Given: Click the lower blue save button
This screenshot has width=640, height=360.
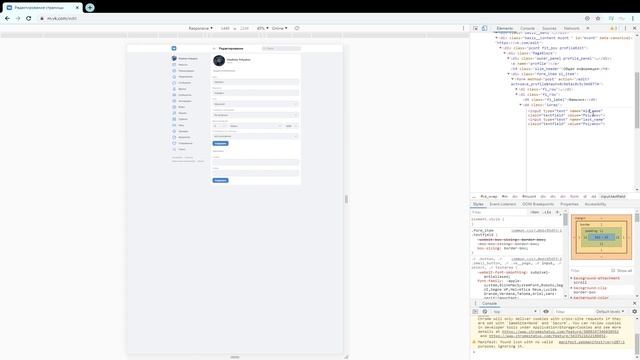Looking at the screenshot, I should click(x=220, y=180).
